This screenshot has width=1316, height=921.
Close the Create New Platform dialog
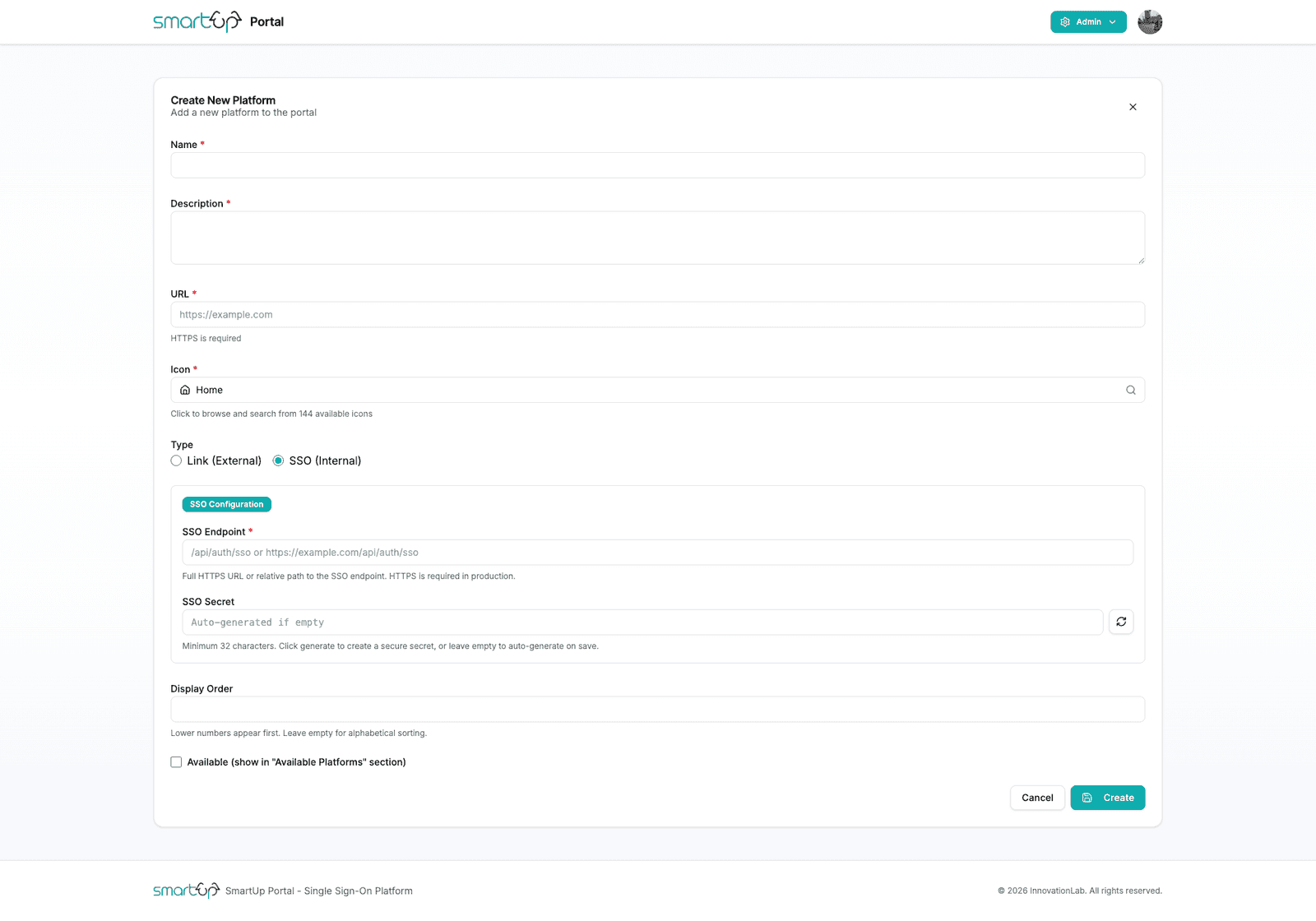[1133, 107]
